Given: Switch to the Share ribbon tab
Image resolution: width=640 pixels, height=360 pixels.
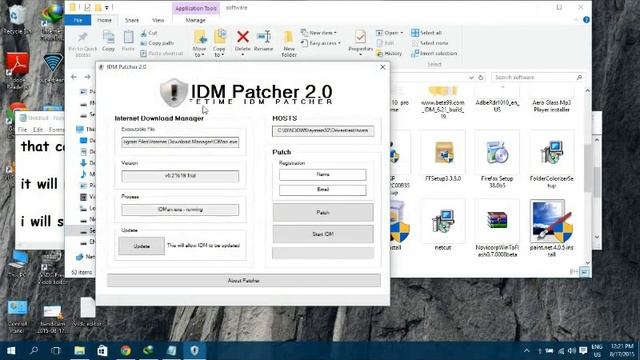Looking at the screenshot, I should (x=131, y=20).
